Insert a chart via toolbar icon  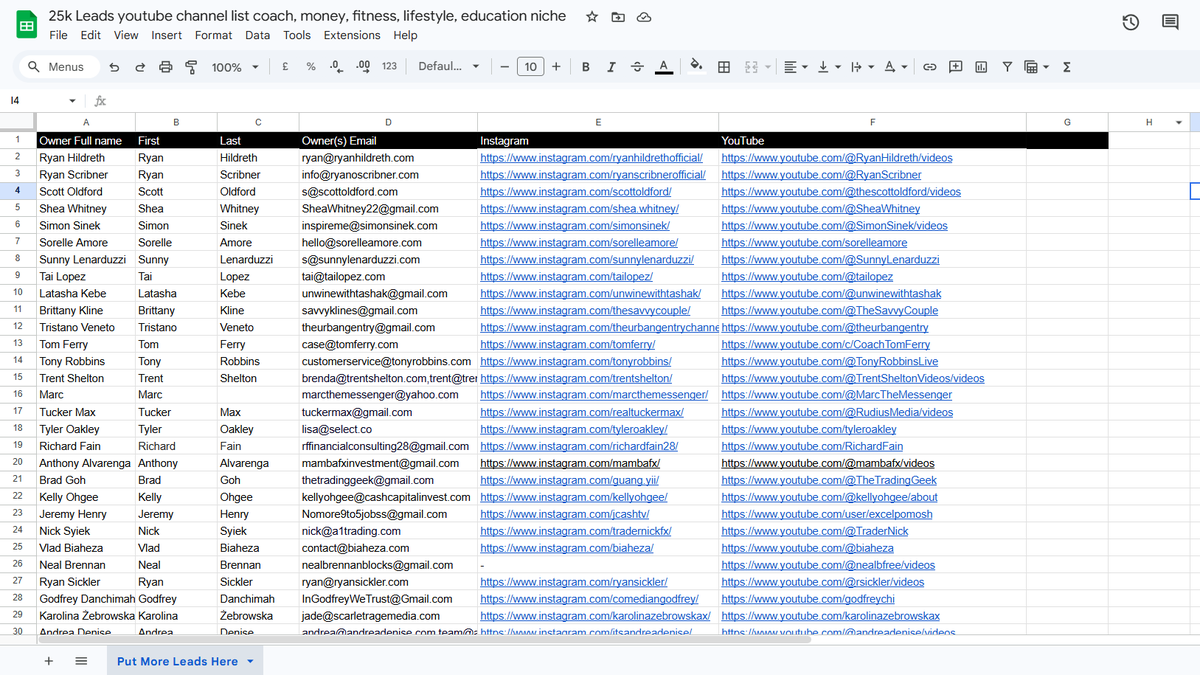981,67
